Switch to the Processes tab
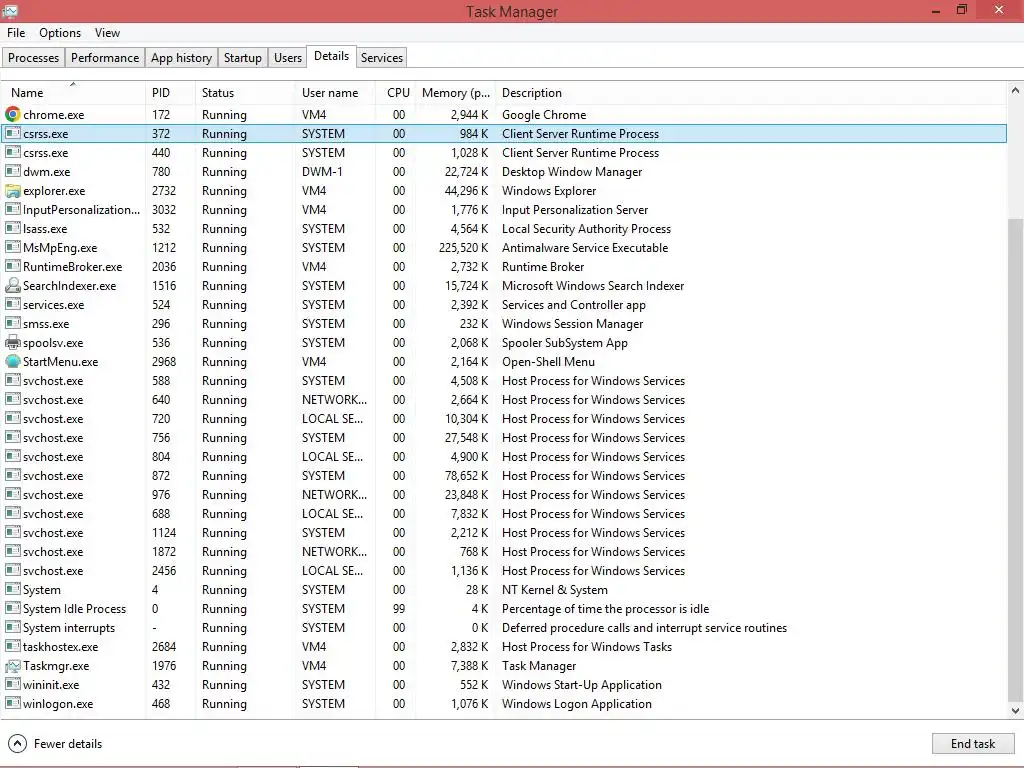Image resolution: width=1024 pixels, height=768 pixels. (x=33, y=57)
